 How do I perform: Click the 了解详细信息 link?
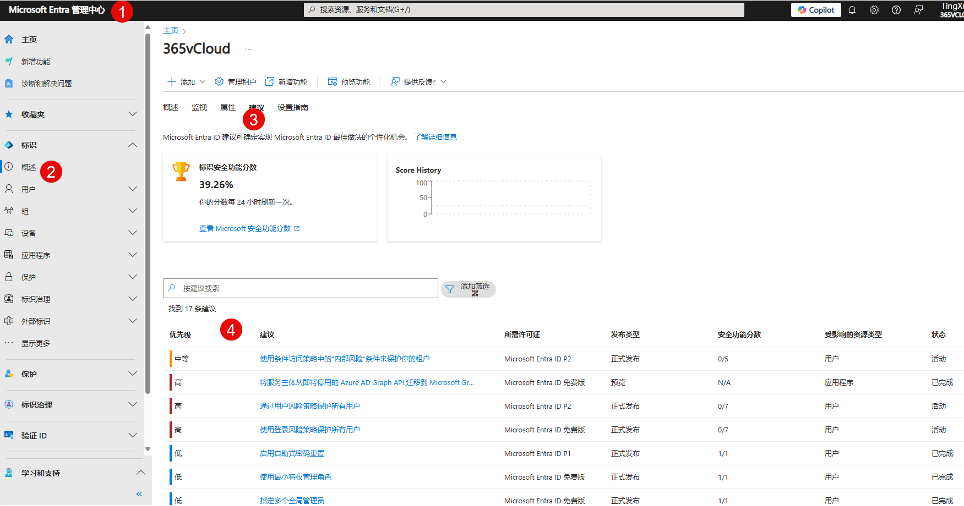tap(436, 137)
